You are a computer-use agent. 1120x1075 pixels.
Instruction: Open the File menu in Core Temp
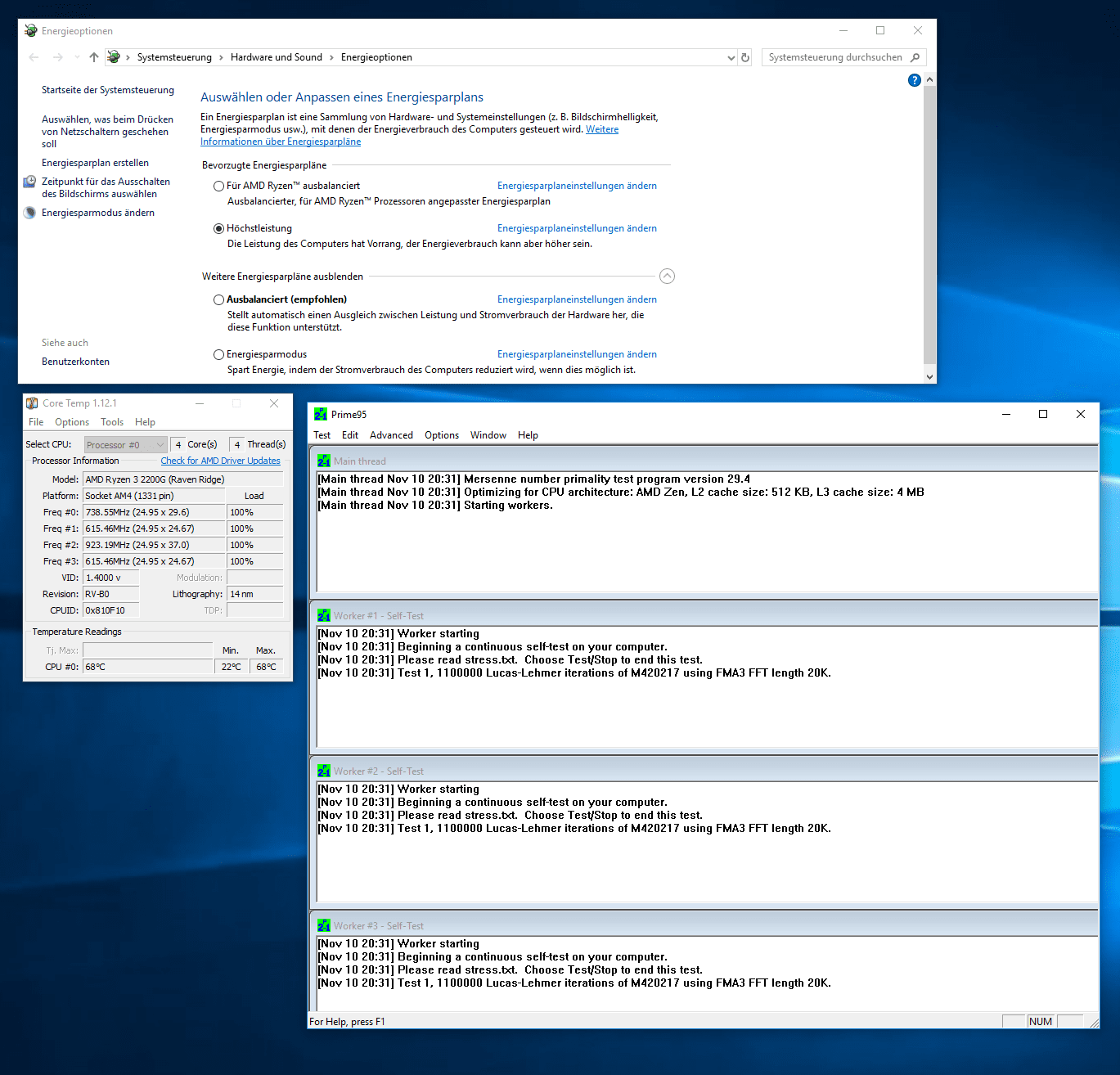36,422
